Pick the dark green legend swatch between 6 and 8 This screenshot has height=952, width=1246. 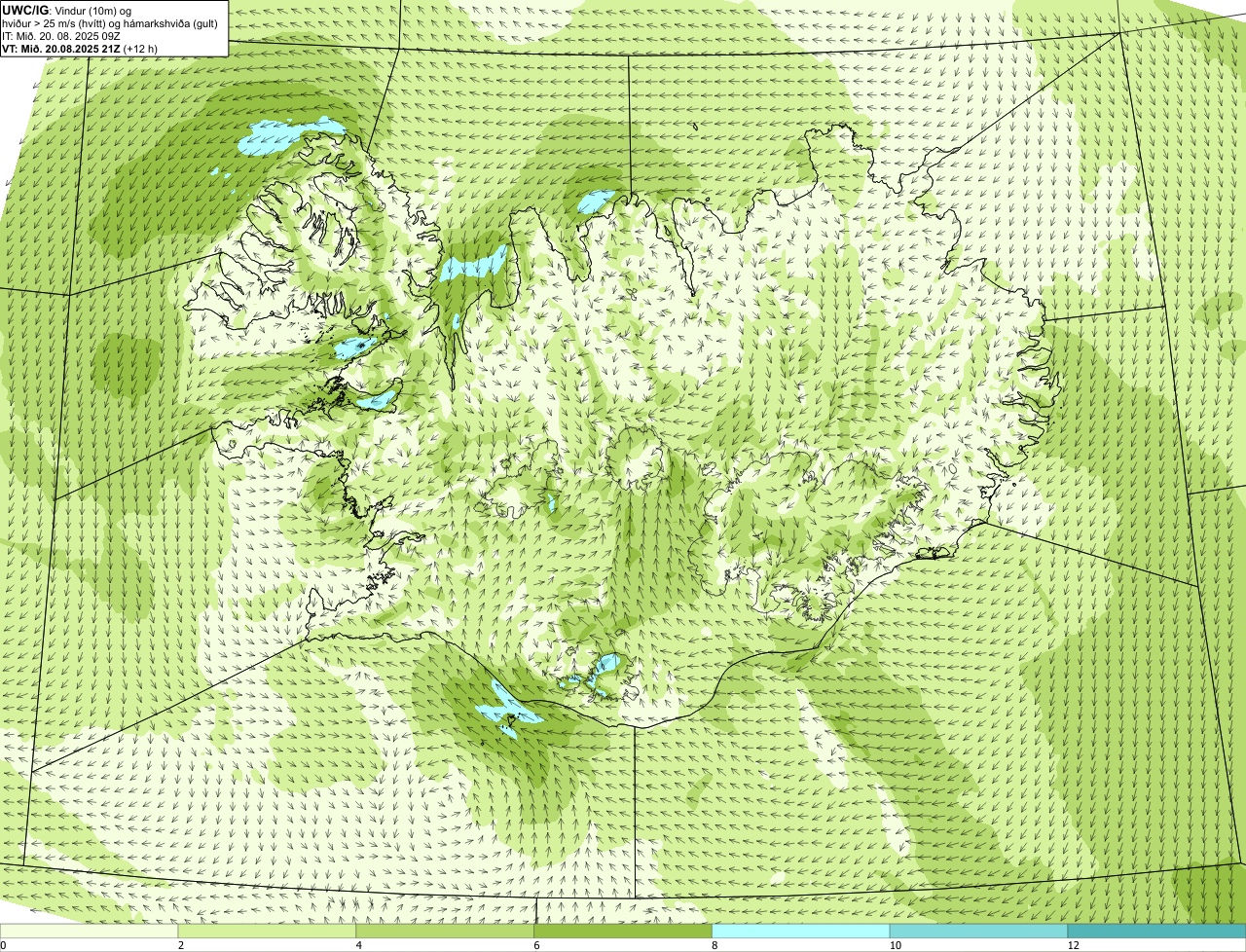point(623,932)
